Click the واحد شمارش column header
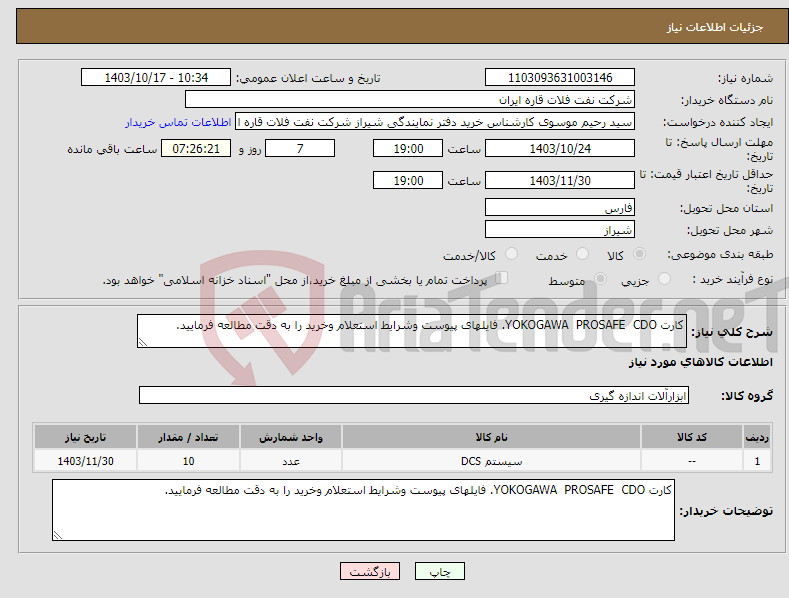Screen dimensions: 789x598 click(291, 437)
